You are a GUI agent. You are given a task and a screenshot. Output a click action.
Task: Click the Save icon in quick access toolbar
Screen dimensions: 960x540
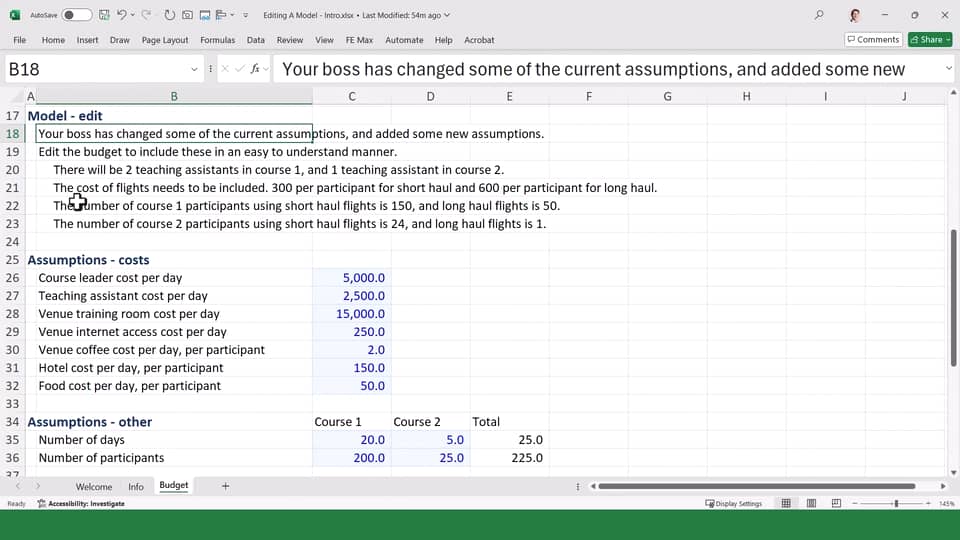(104, 15)
